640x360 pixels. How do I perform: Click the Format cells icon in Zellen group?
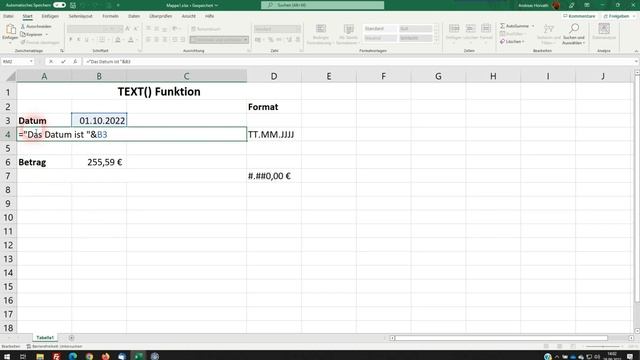pos(486,28)
